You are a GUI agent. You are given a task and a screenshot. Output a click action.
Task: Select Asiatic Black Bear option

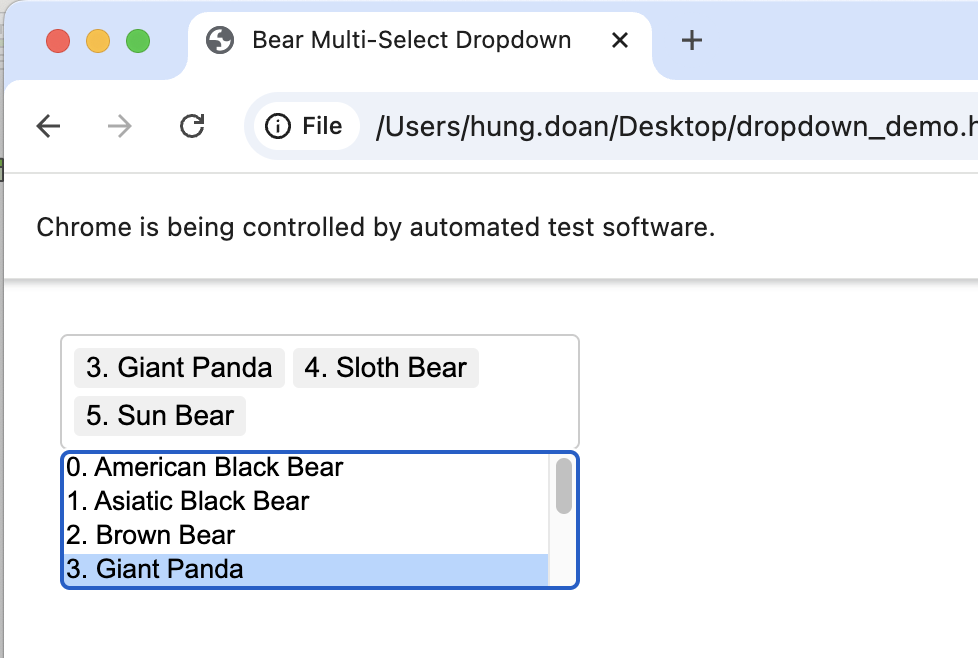click(188, 501)
